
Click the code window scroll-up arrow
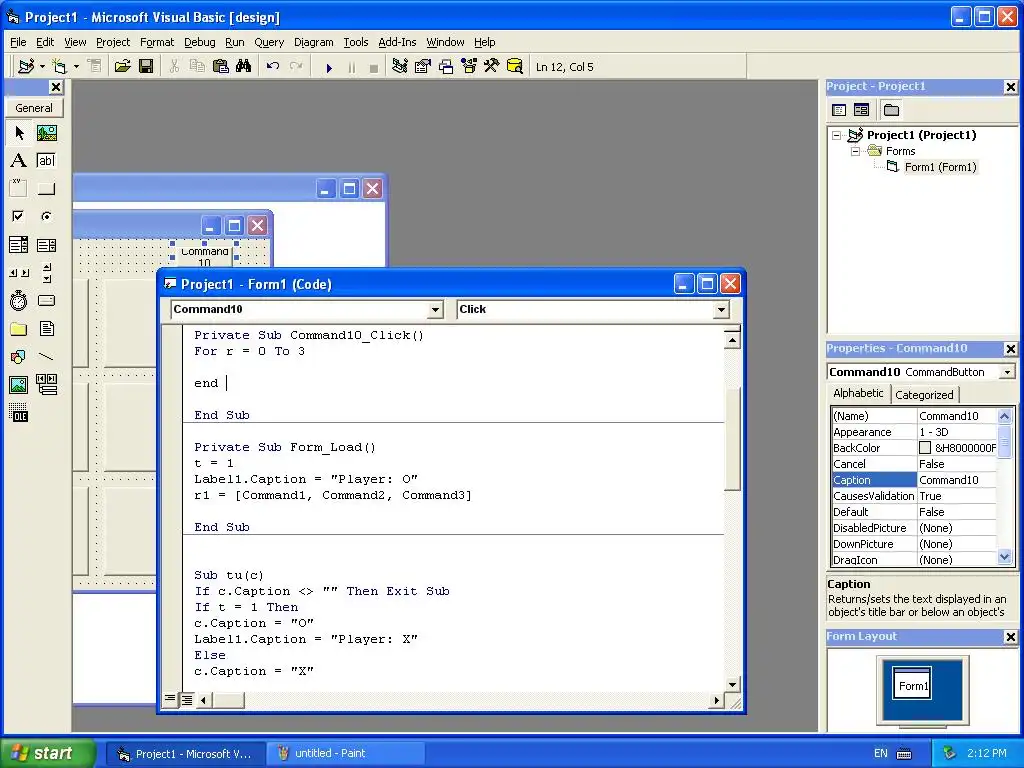tap(732, 341)
